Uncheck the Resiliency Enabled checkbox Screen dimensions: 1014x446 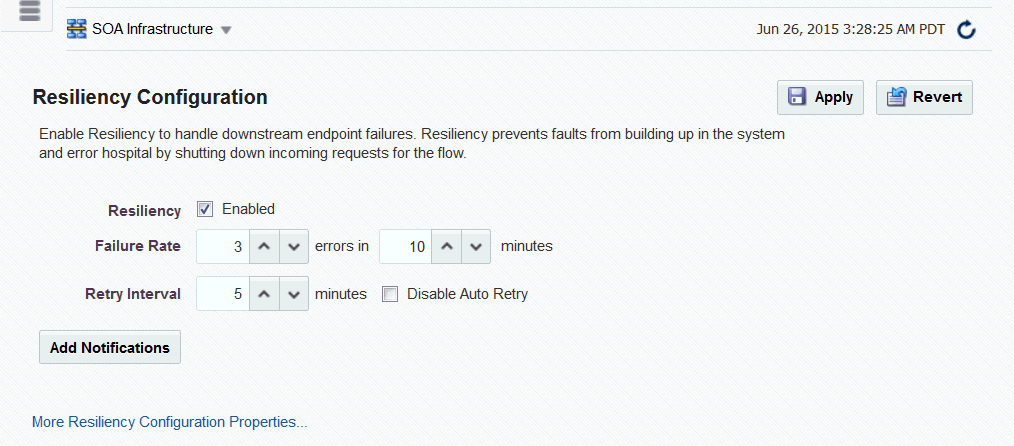point(206,209)
